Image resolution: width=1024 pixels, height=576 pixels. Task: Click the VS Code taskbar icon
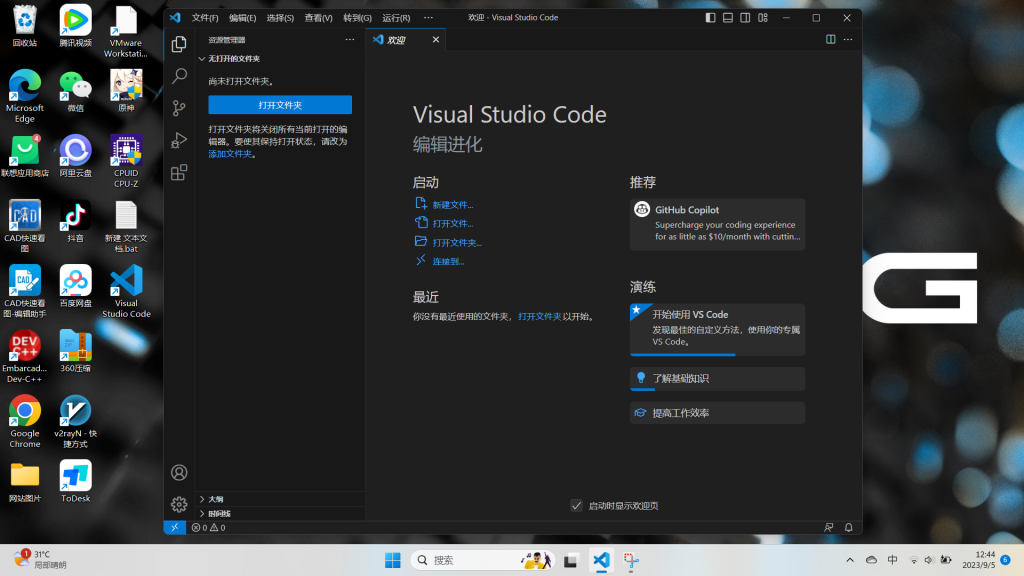[x=601, y=560]
